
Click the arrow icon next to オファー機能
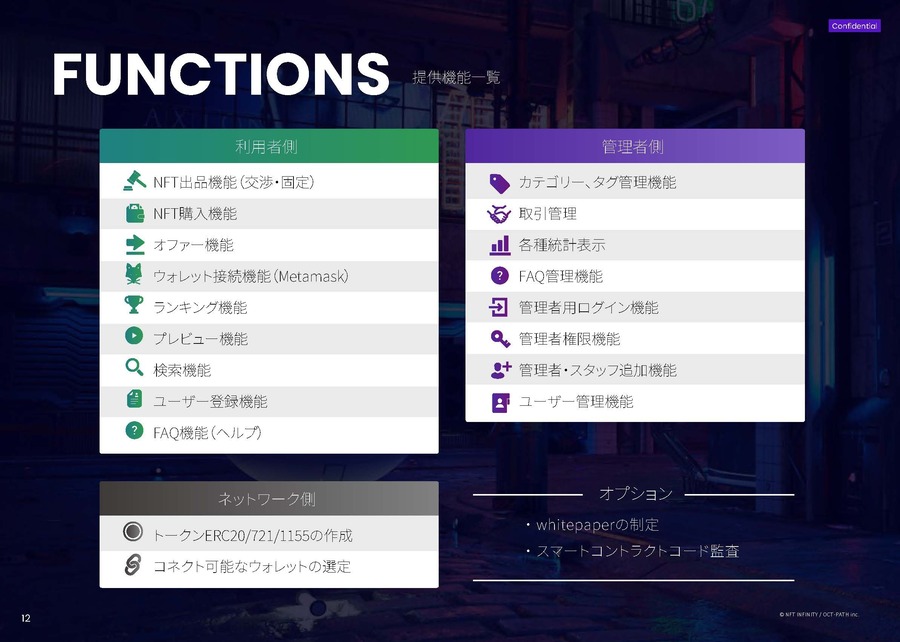(x=134, y=244)
